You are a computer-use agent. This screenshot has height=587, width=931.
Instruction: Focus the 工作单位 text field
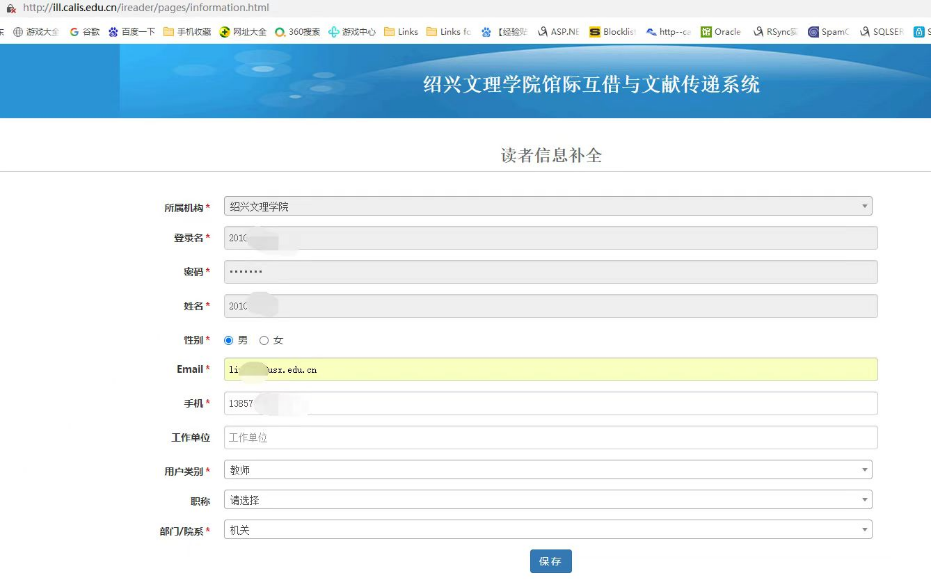[x=550, y=437]
